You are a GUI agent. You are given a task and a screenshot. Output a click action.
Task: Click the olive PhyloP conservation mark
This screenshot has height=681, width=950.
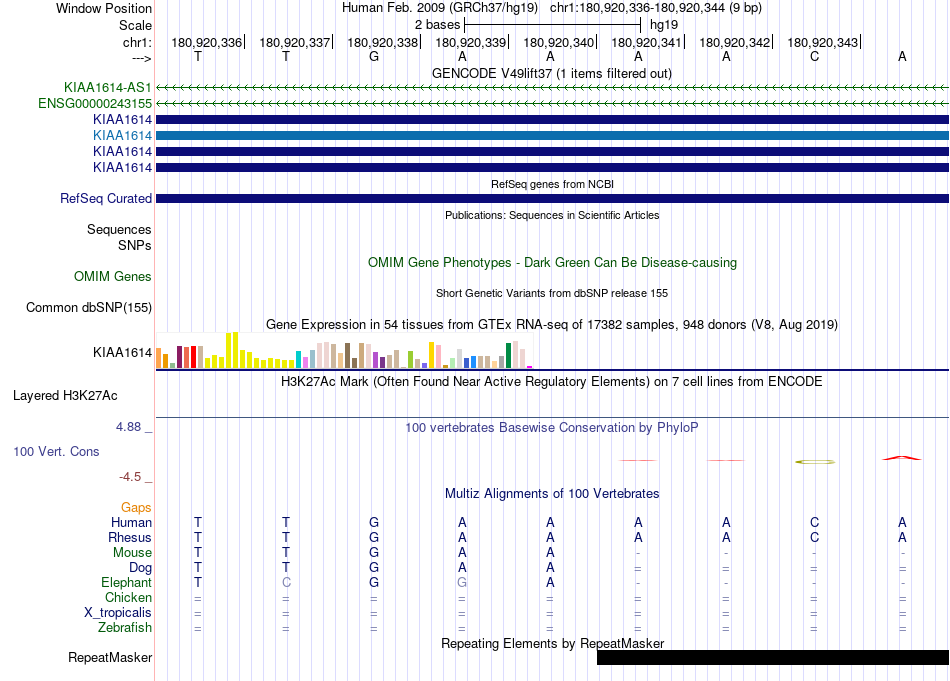815,462
